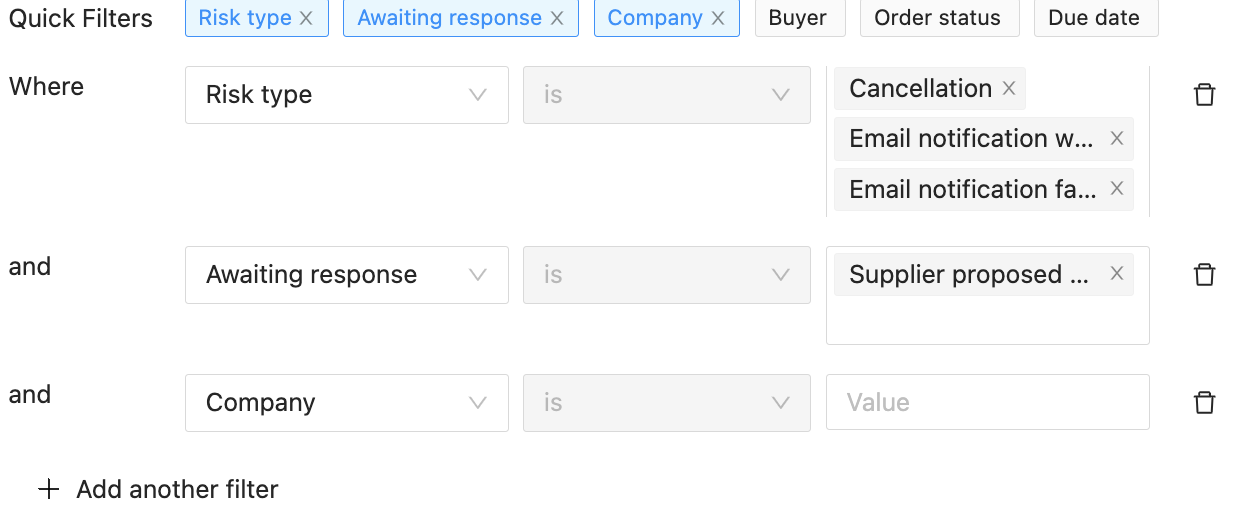Open the Company field dropdown
Viewport: 1240px width, 526px height.
tap(347, 403)
